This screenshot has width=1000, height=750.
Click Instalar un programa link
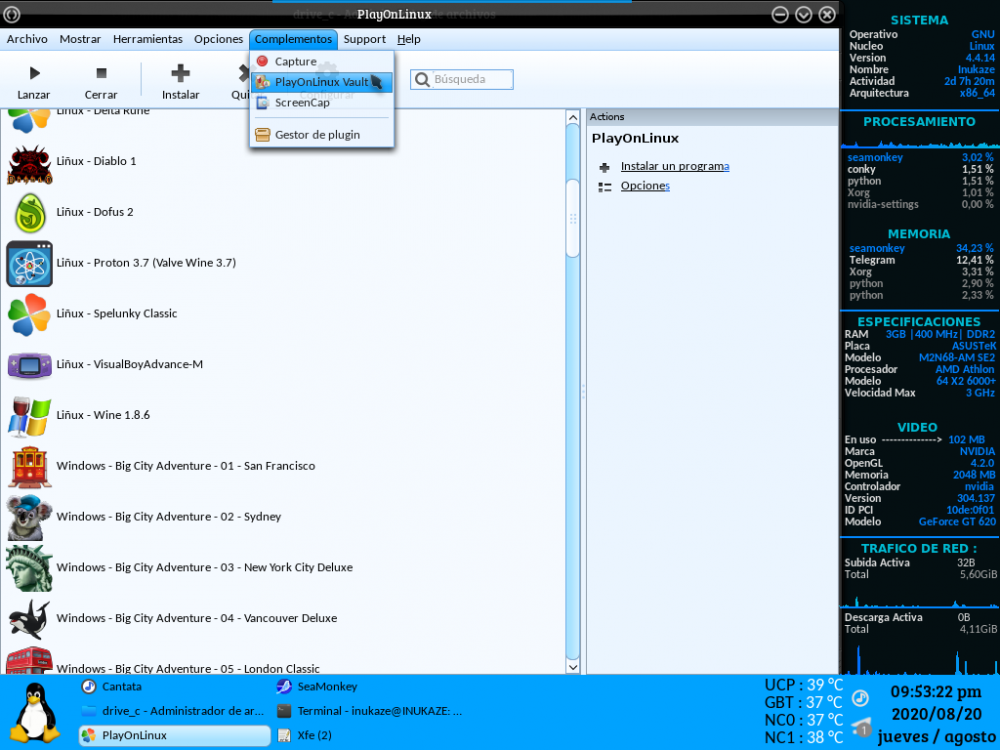click(x=674, y=166)
